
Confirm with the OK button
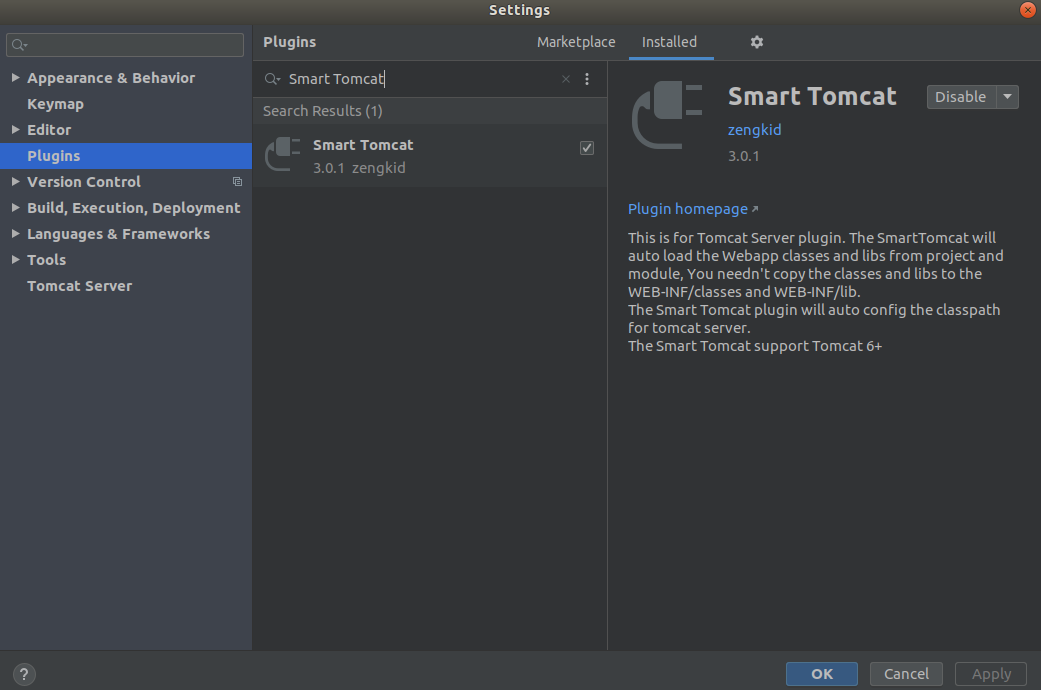(x=822, y=674)
